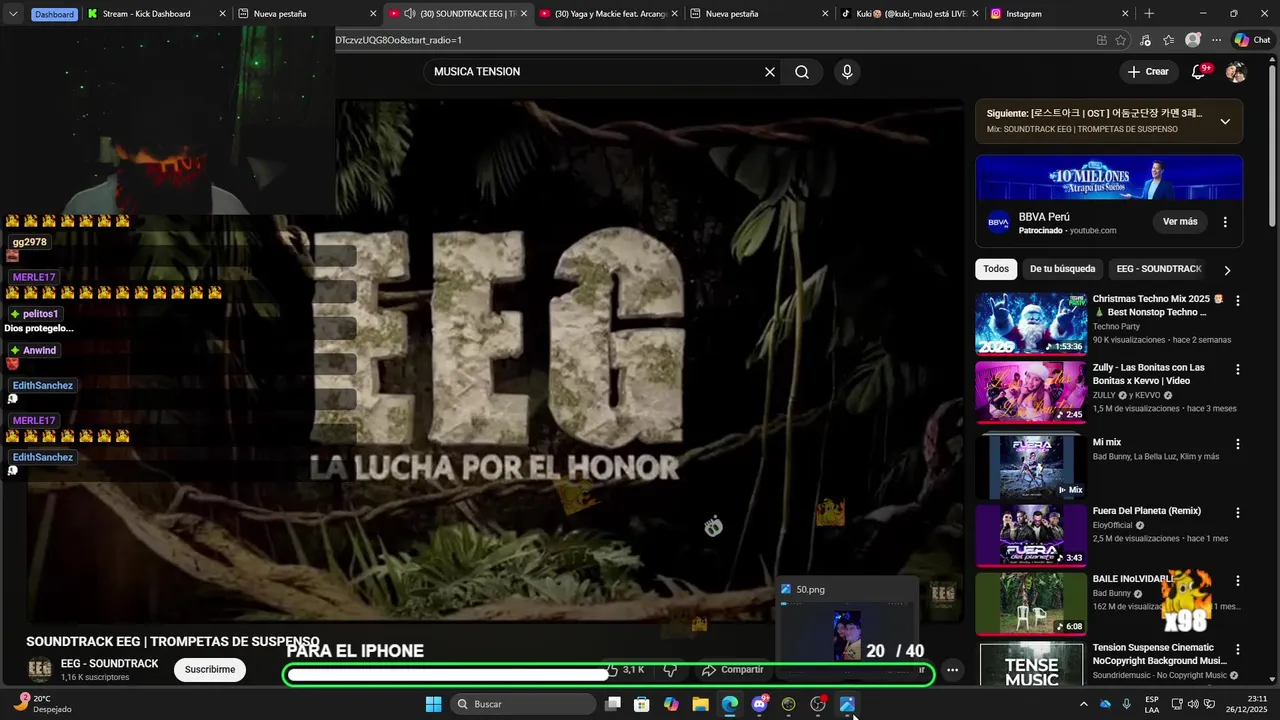Open Zully - Las Bonitas con Las Bonitas title
Viewport: 1280px width, 720px height.
point(1148,374)
